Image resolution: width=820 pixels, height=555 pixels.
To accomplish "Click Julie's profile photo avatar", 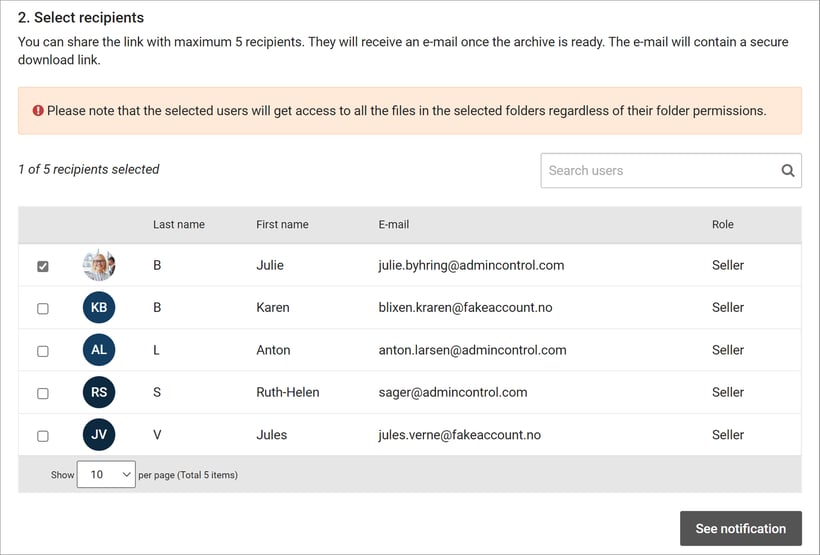I will pos(99,265).
